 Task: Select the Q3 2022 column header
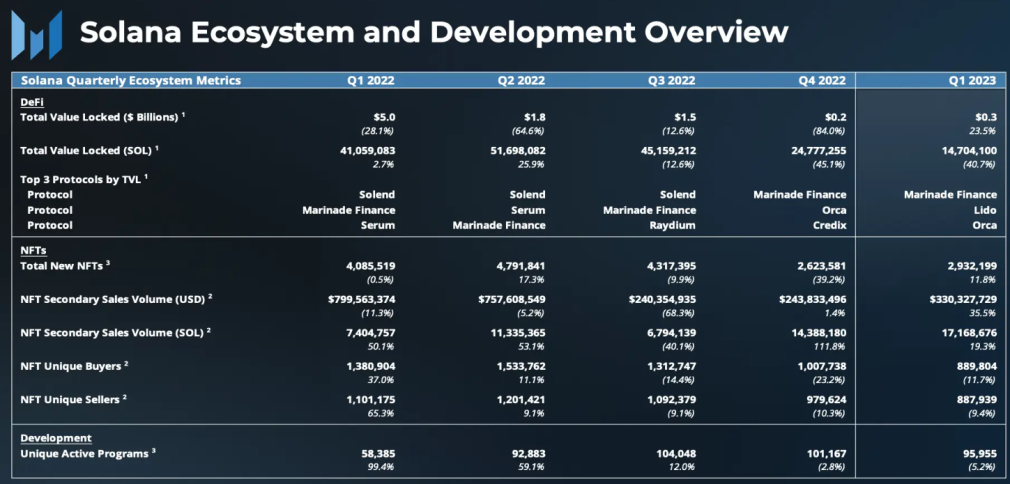pyautogui.click(x=672, y=81)
